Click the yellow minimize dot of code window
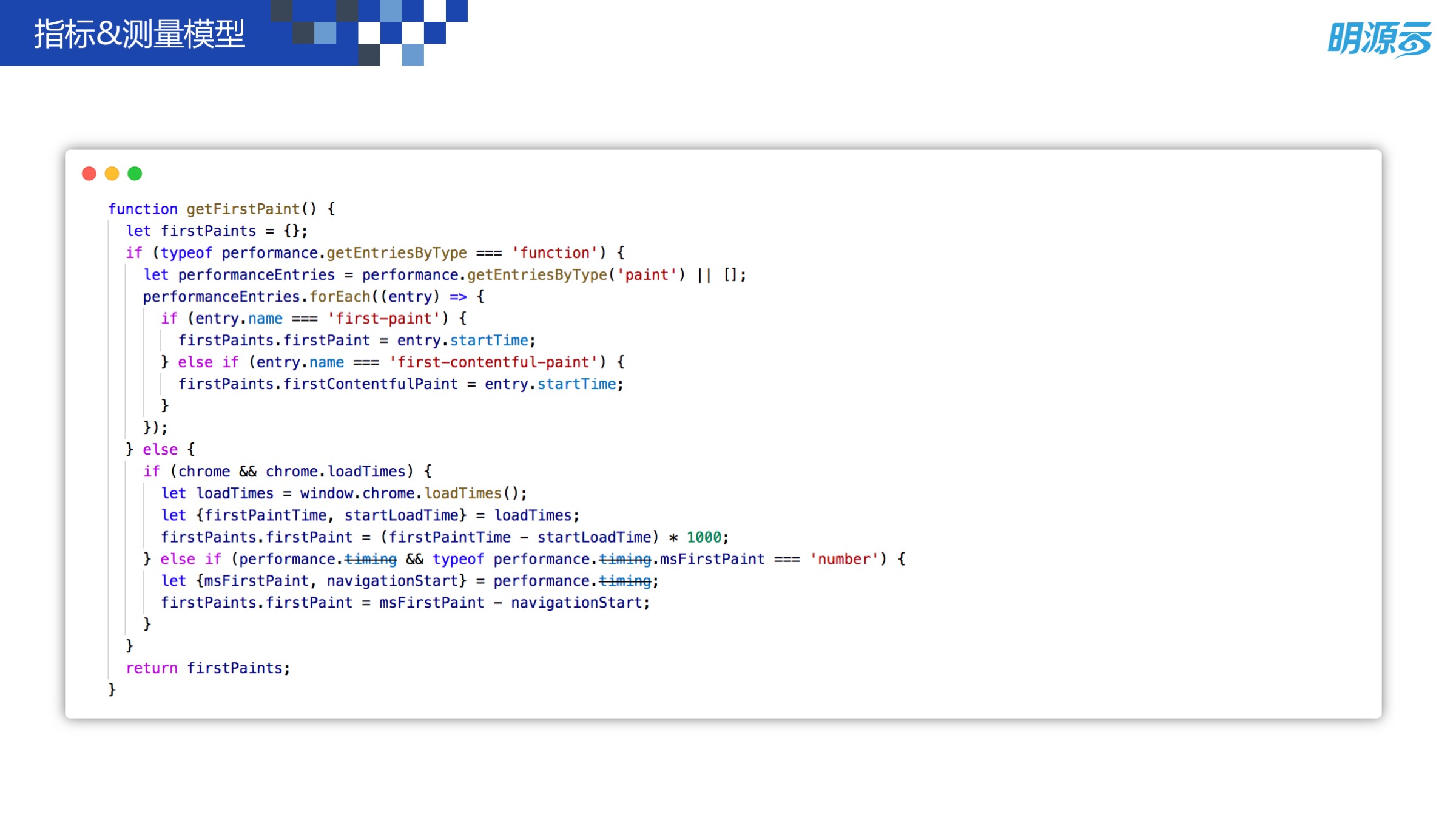 point(112,174)
